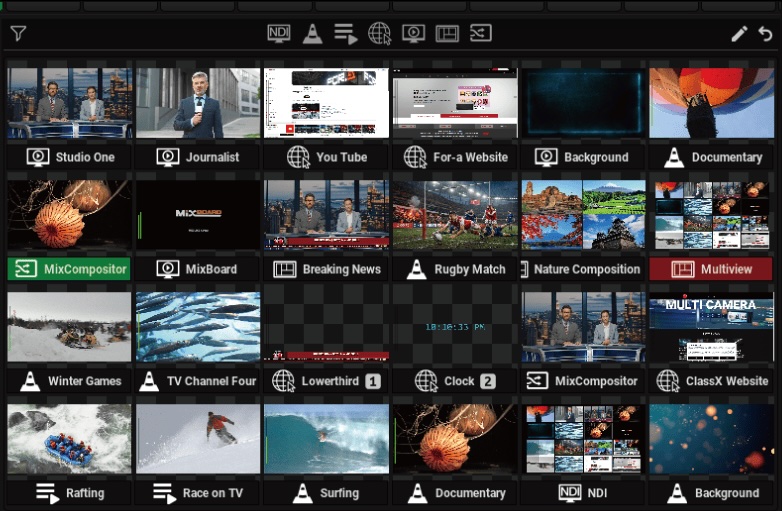Screen dimensions: 782x511
Task: Click the VLC cone filter icon
Action: point(313,34)
